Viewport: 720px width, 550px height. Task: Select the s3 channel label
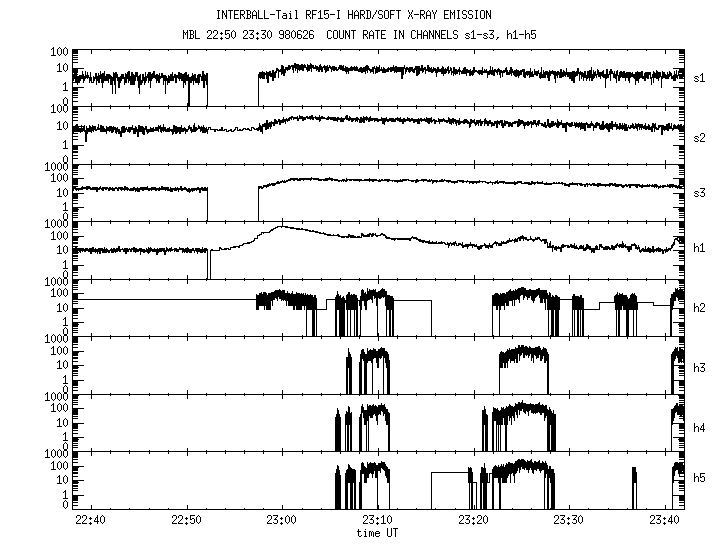click(x=700, y=192)
